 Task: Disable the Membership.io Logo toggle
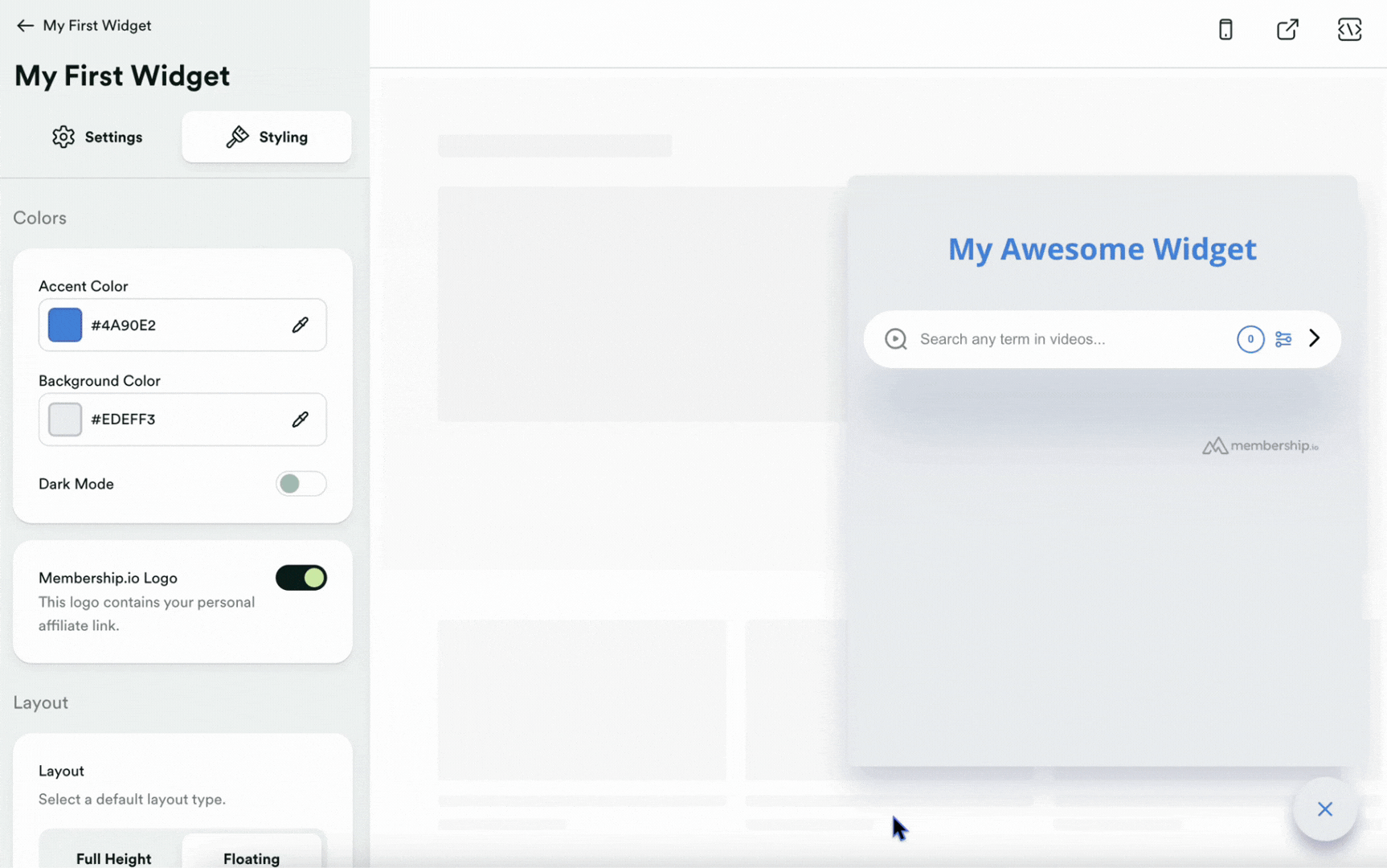tap(301, 578)
